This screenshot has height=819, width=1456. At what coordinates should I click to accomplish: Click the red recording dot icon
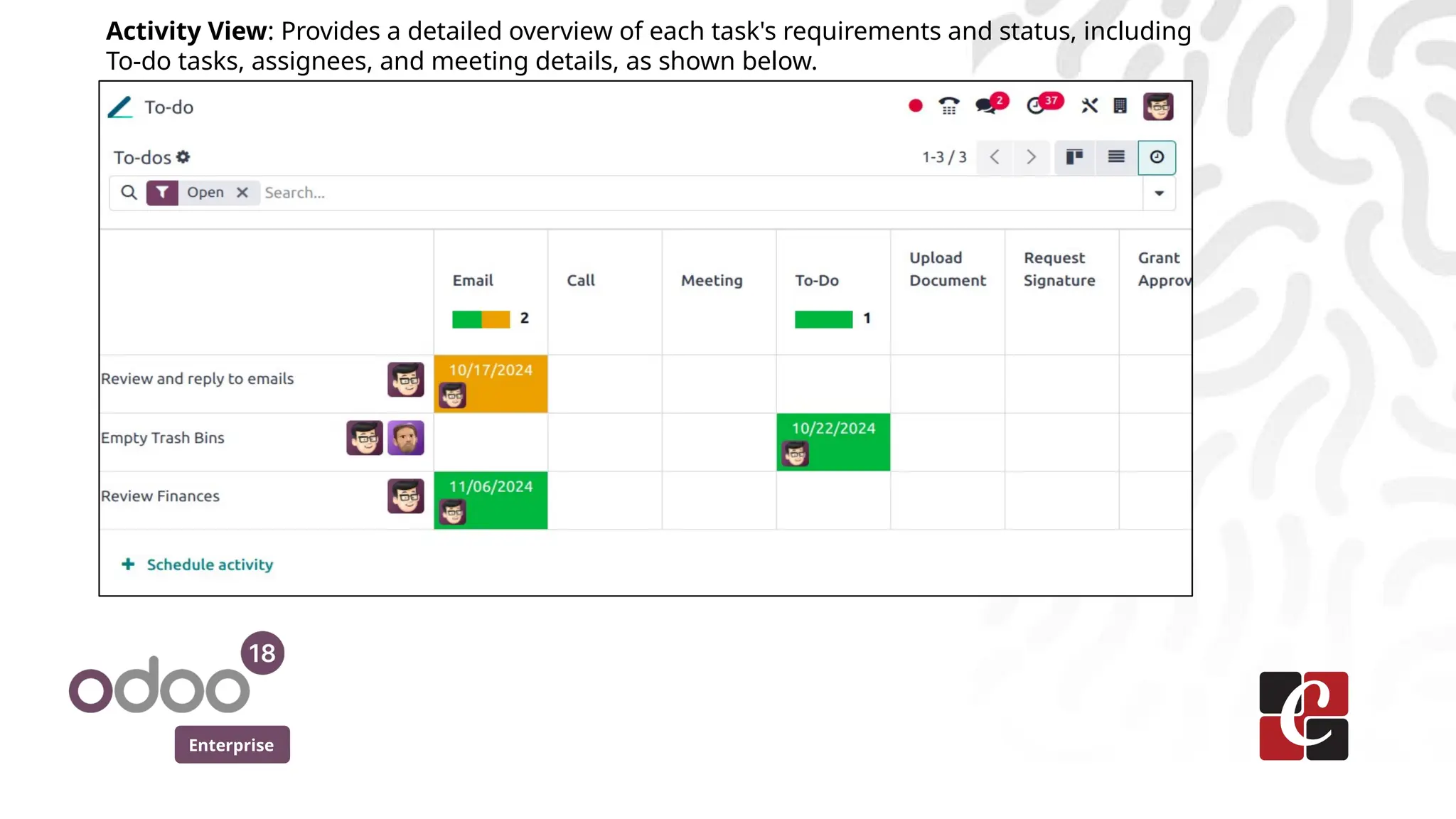(916, 107)
